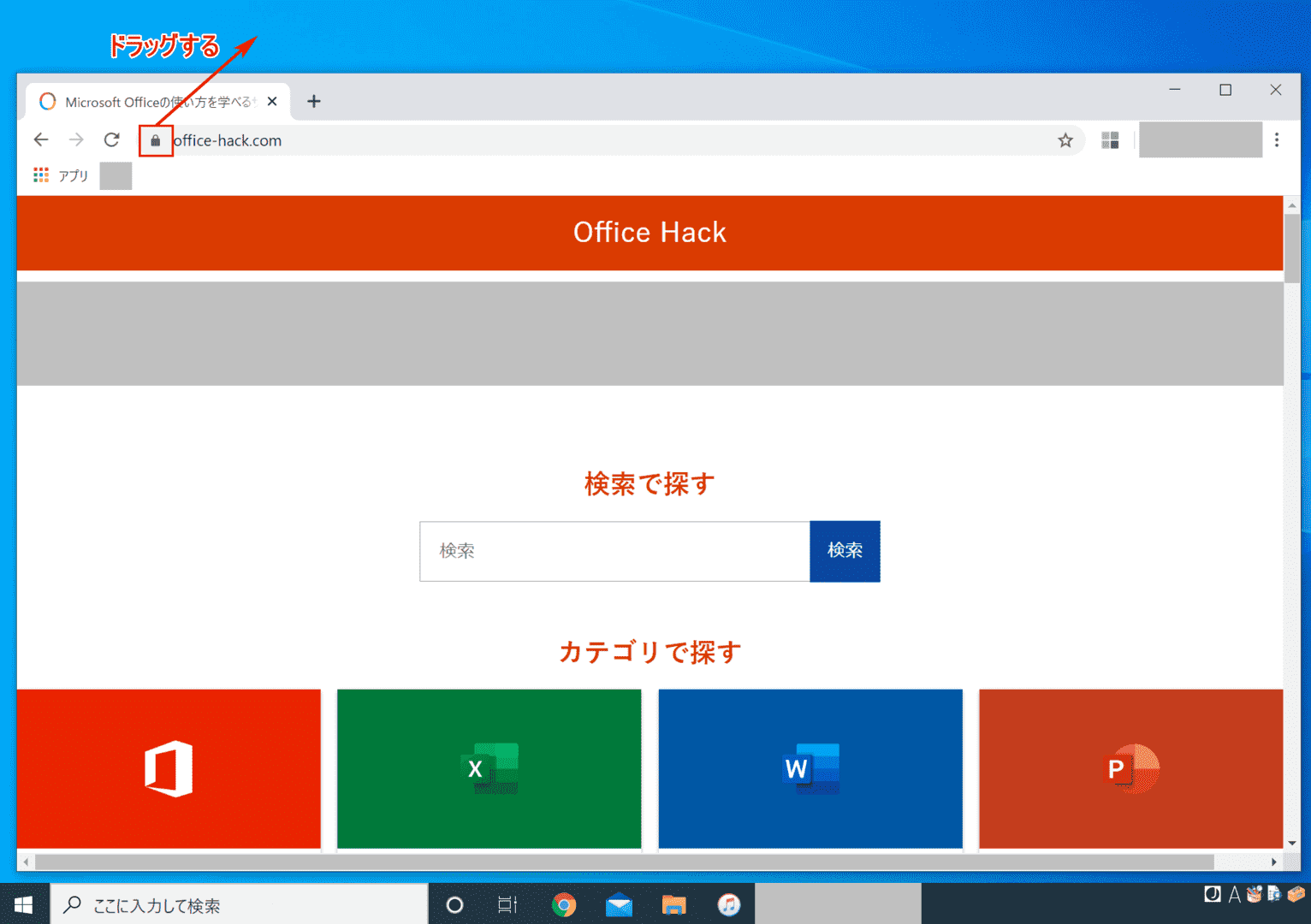The width and height of the screenshot is (1311, 924).
Task: Open the Office category tile
Action: pos(169,768)
